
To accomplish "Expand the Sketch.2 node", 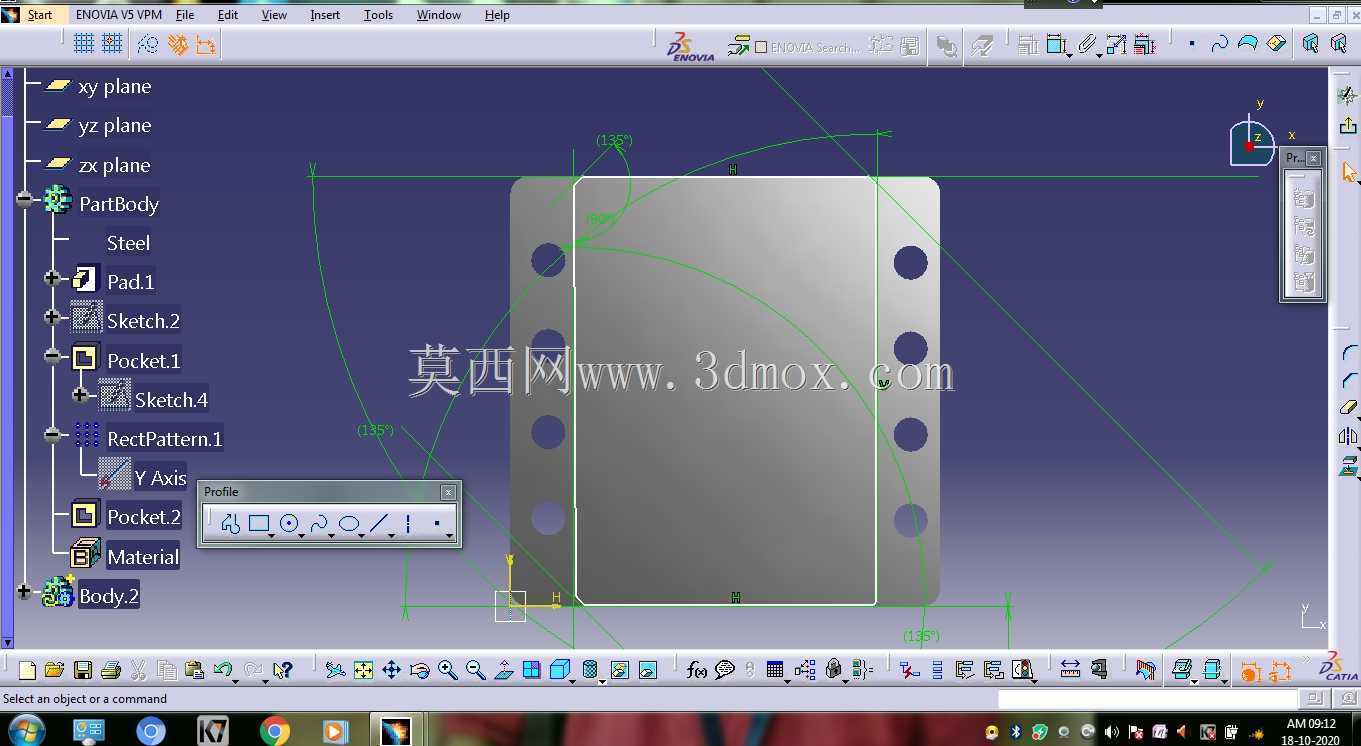I will pyautogui.click(x=52, y=317).
